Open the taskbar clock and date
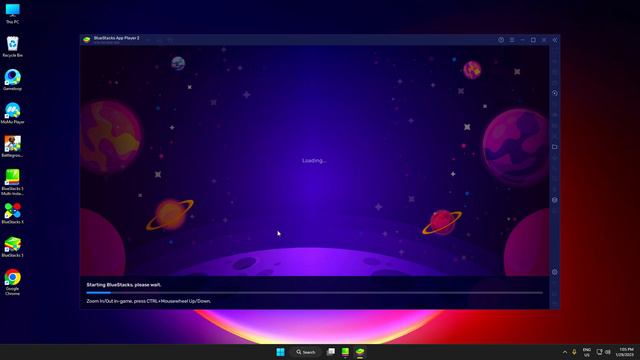 [x=625, y=352]
